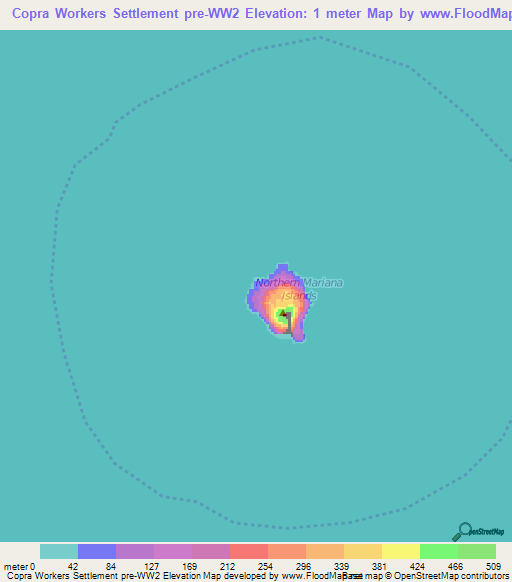Click the blue 42 meter legend swatch
Viewport: 512px width, 582px height.
point(97,551)
